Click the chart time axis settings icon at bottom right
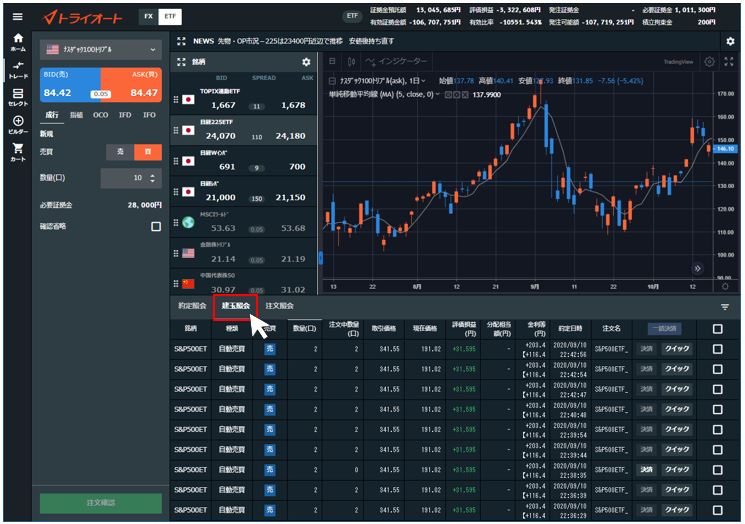745x524 pixels. pos(725,286)
